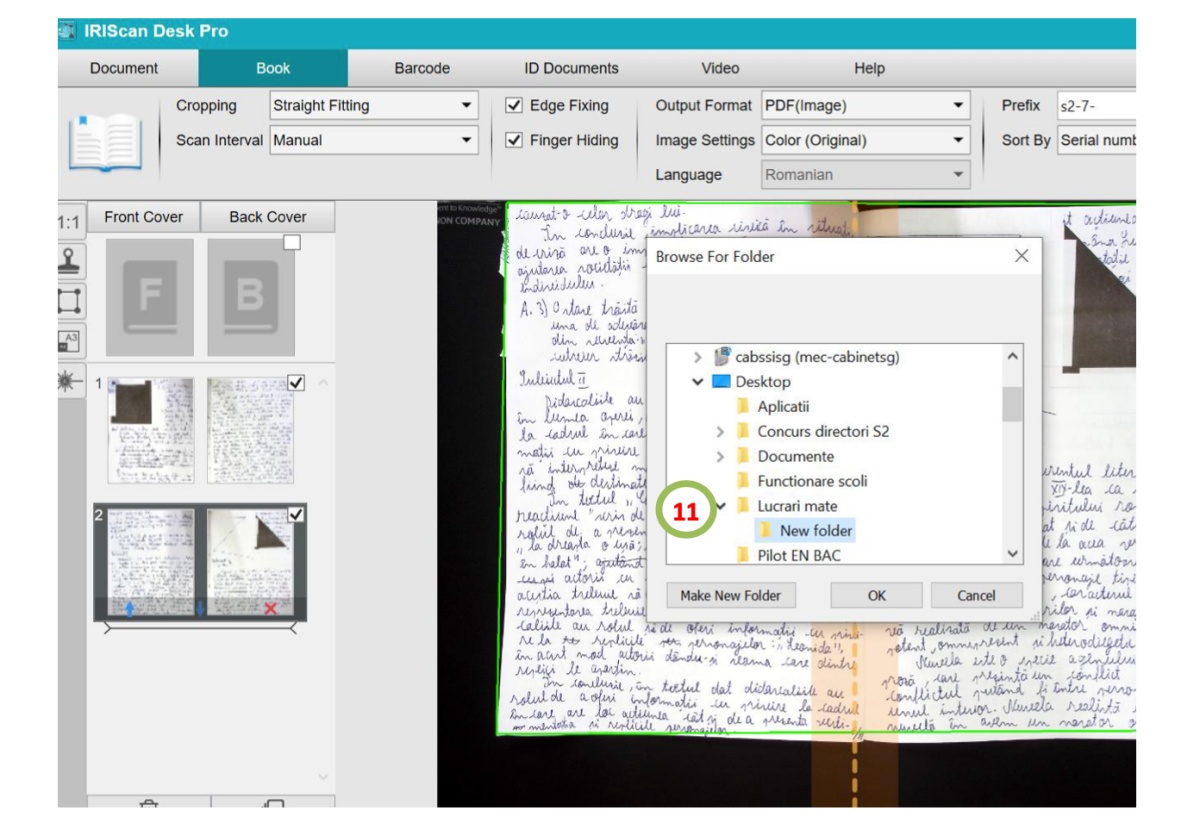Click the Front cover F placeholder
This screenshot has height=829, width=1200.
pos(150,297)
